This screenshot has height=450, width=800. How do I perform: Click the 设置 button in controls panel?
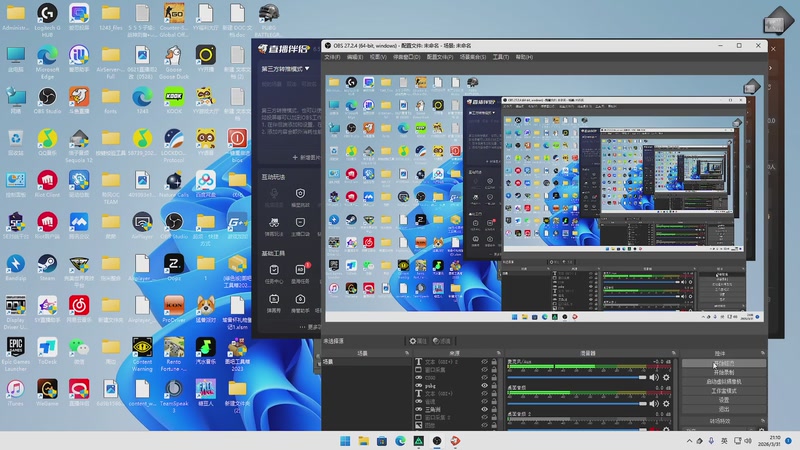point(723,399)
